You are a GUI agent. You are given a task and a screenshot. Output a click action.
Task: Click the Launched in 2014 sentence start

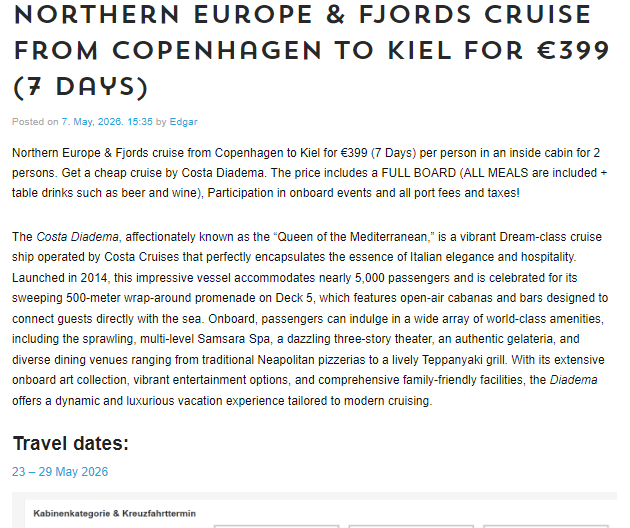coord(60,278)
